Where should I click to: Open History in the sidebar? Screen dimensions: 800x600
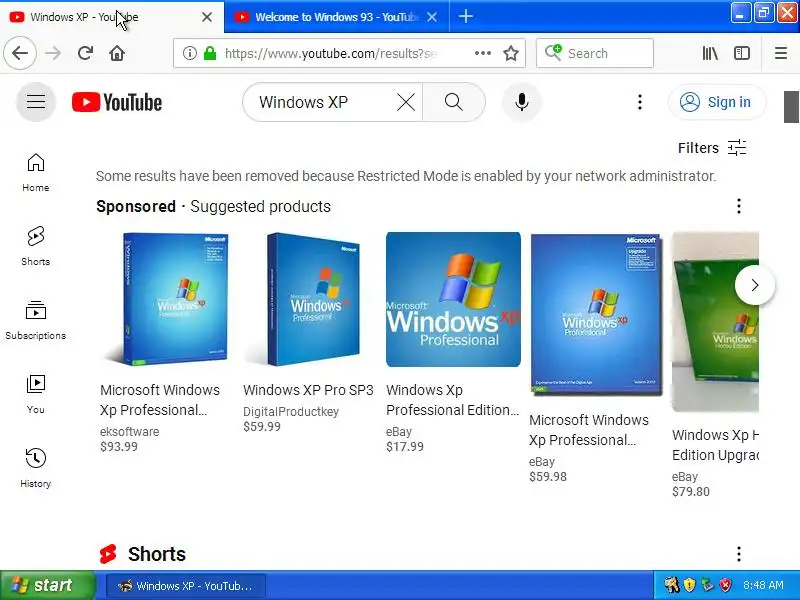(36, 468)
